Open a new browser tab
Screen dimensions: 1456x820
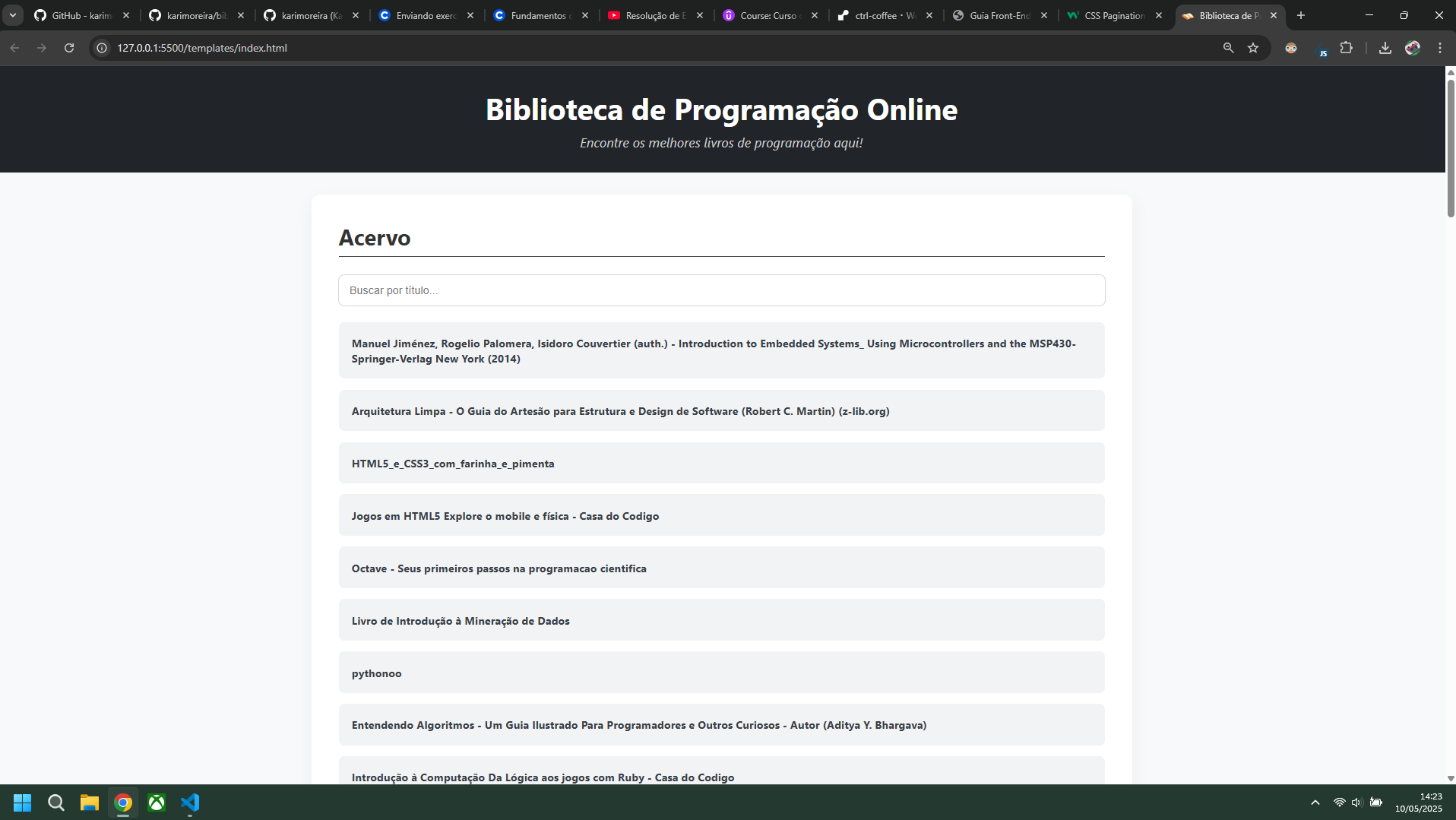click(1301, 15)
